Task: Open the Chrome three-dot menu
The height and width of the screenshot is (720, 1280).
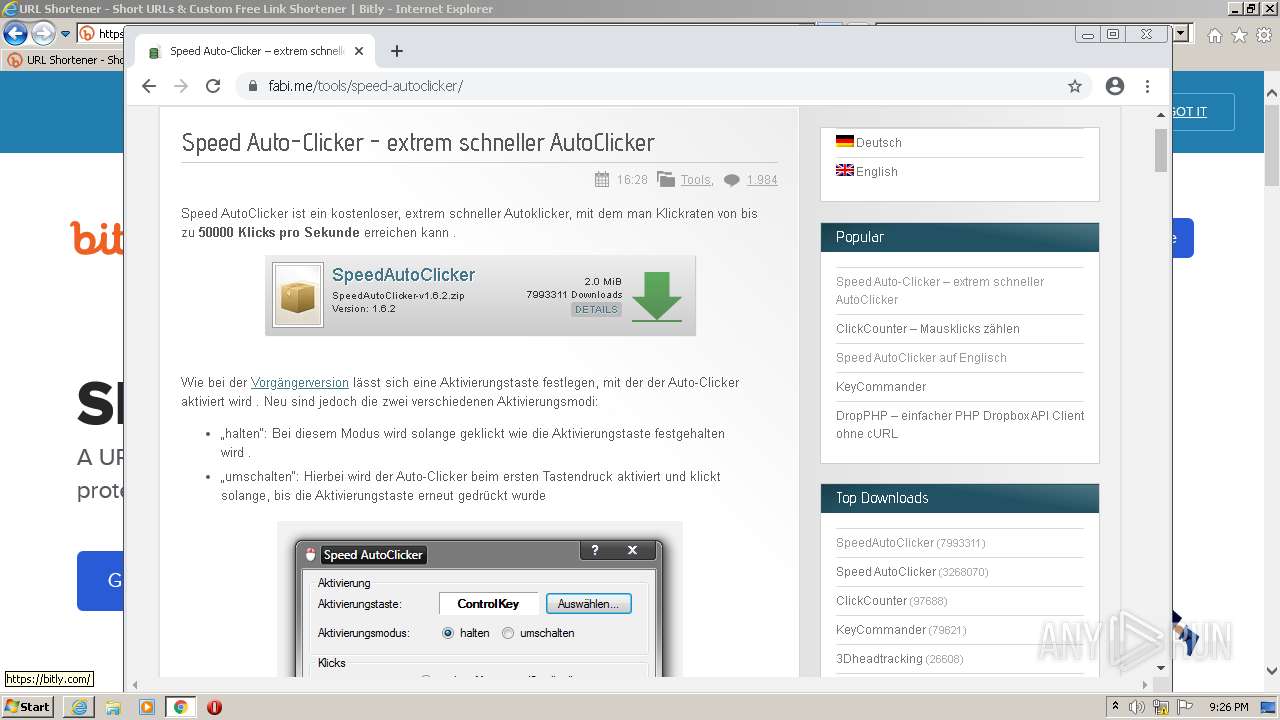Action: [1147, 86]
